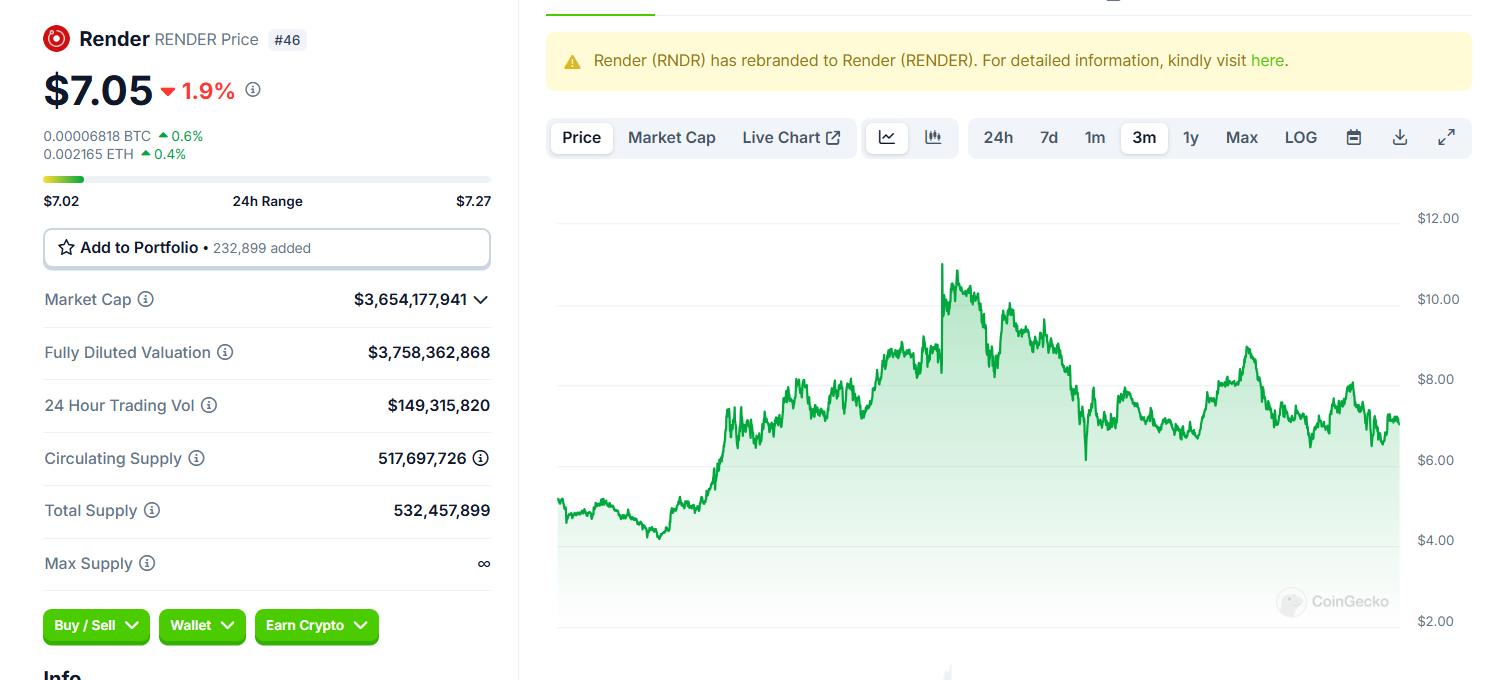Click the 532,457,899 total supply value
This screenshot has height=680, width=1492.
442,510
